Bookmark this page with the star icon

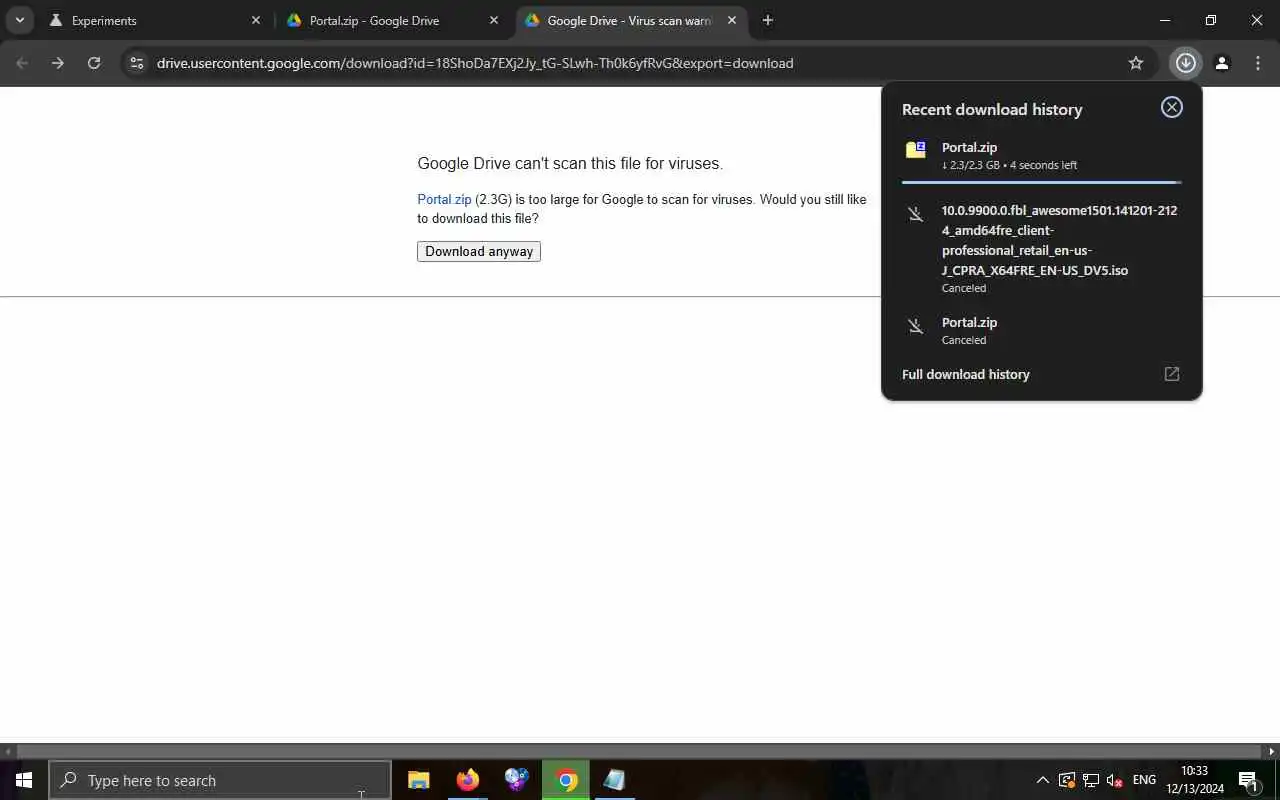click(1136, 63)
